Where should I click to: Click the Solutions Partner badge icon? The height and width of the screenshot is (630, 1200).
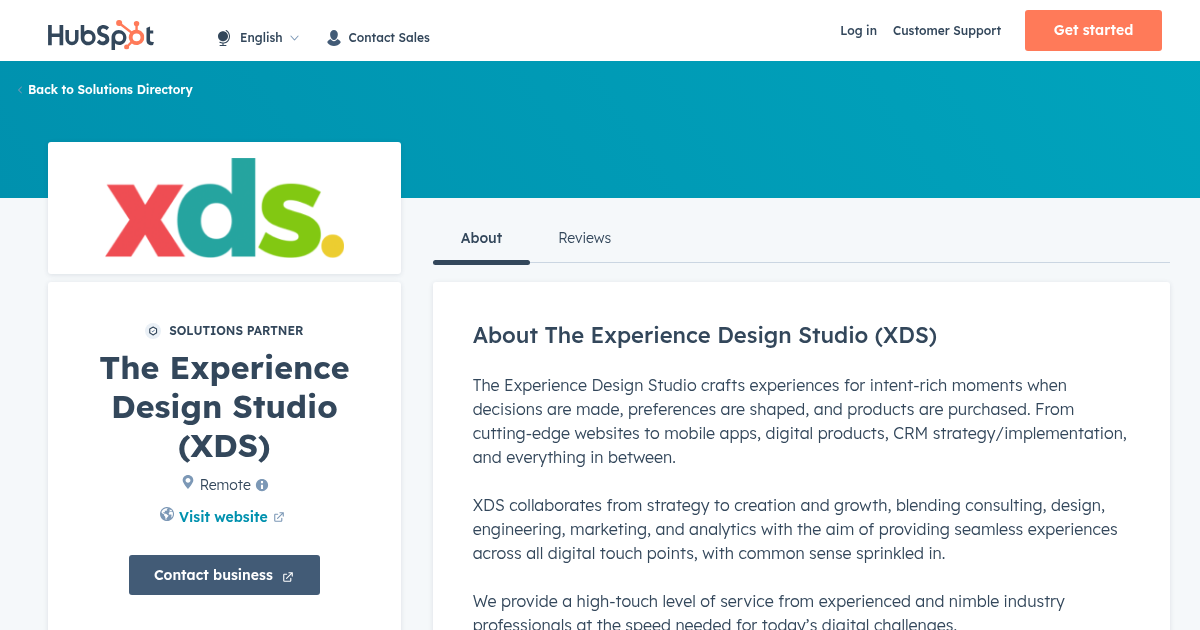153,331
